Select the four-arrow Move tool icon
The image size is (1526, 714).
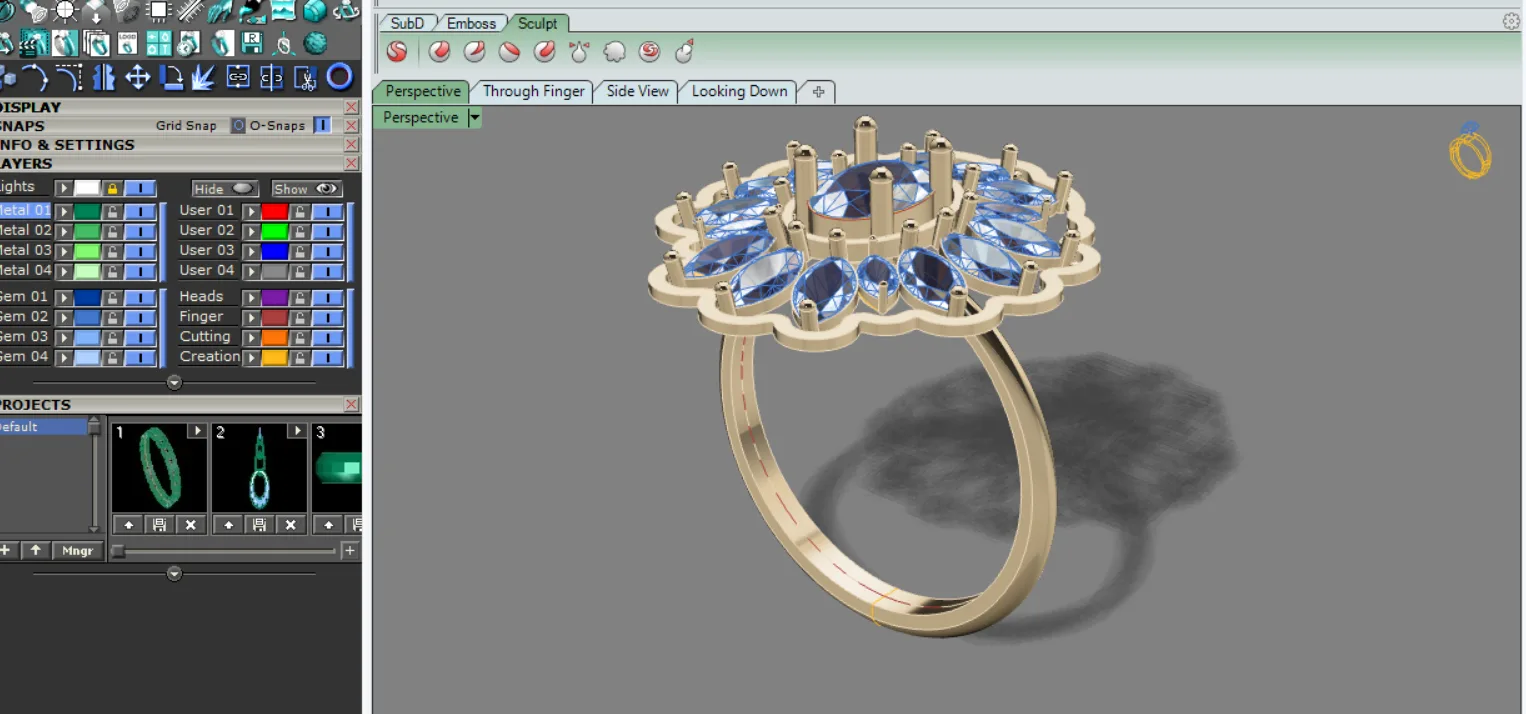point(136,77)
